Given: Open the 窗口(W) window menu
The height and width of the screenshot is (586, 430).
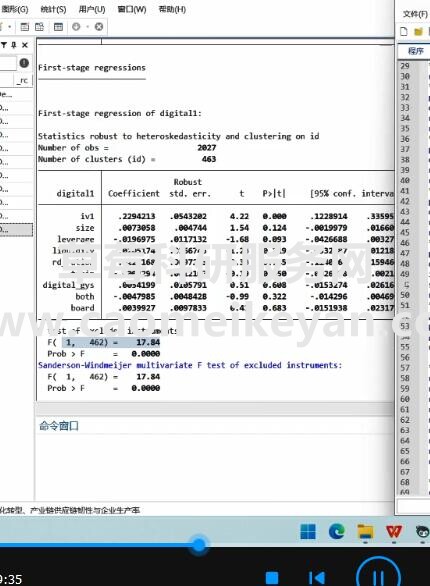Looking at the screenshot, I should 132,9.
